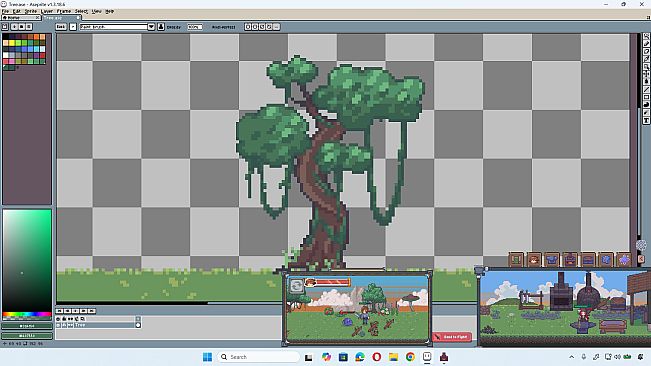Pick a shade in the green color picker

(27, 260)
